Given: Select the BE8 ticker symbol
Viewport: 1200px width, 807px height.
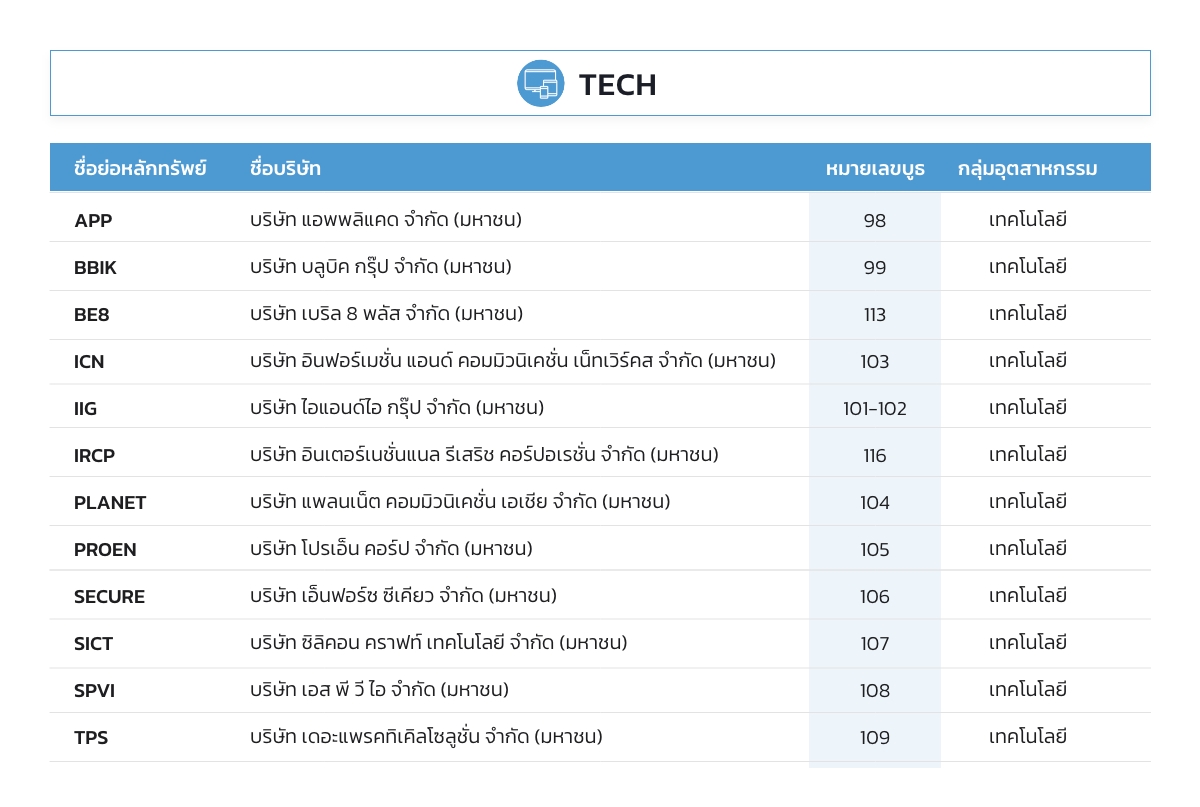Looking at the screenshot, I should point(92,314).
